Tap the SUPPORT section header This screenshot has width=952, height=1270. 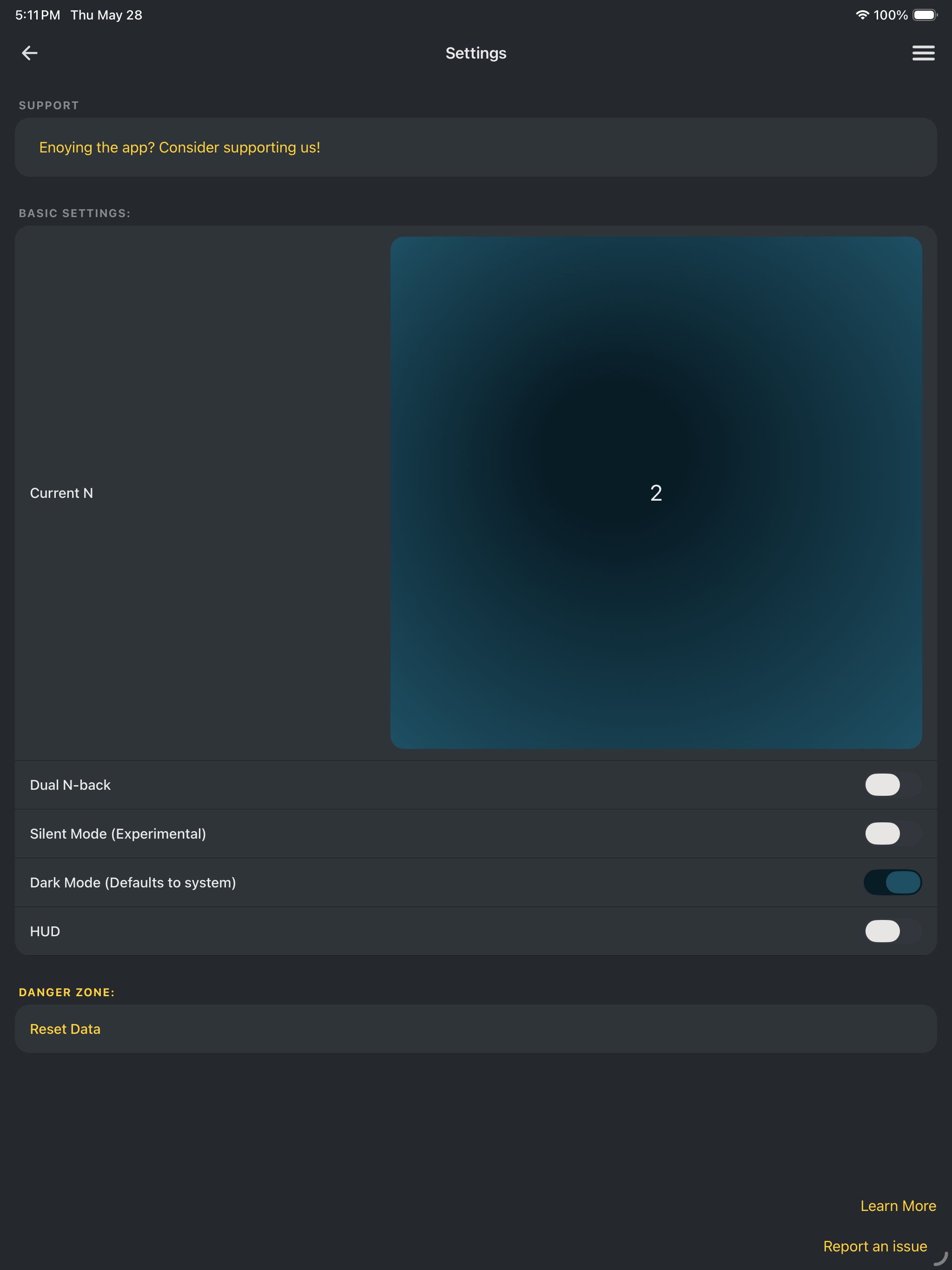click(x=49, y=106)
